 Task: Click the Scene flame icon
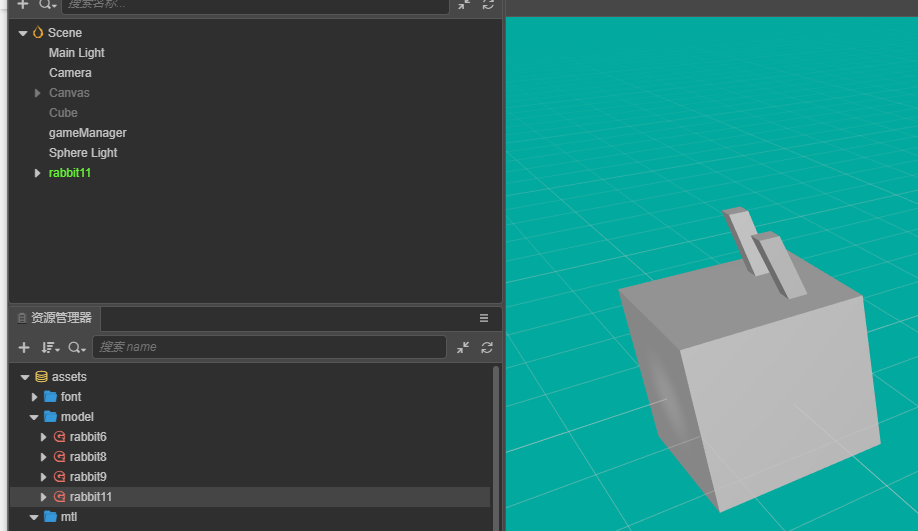[x=38, y=32]
